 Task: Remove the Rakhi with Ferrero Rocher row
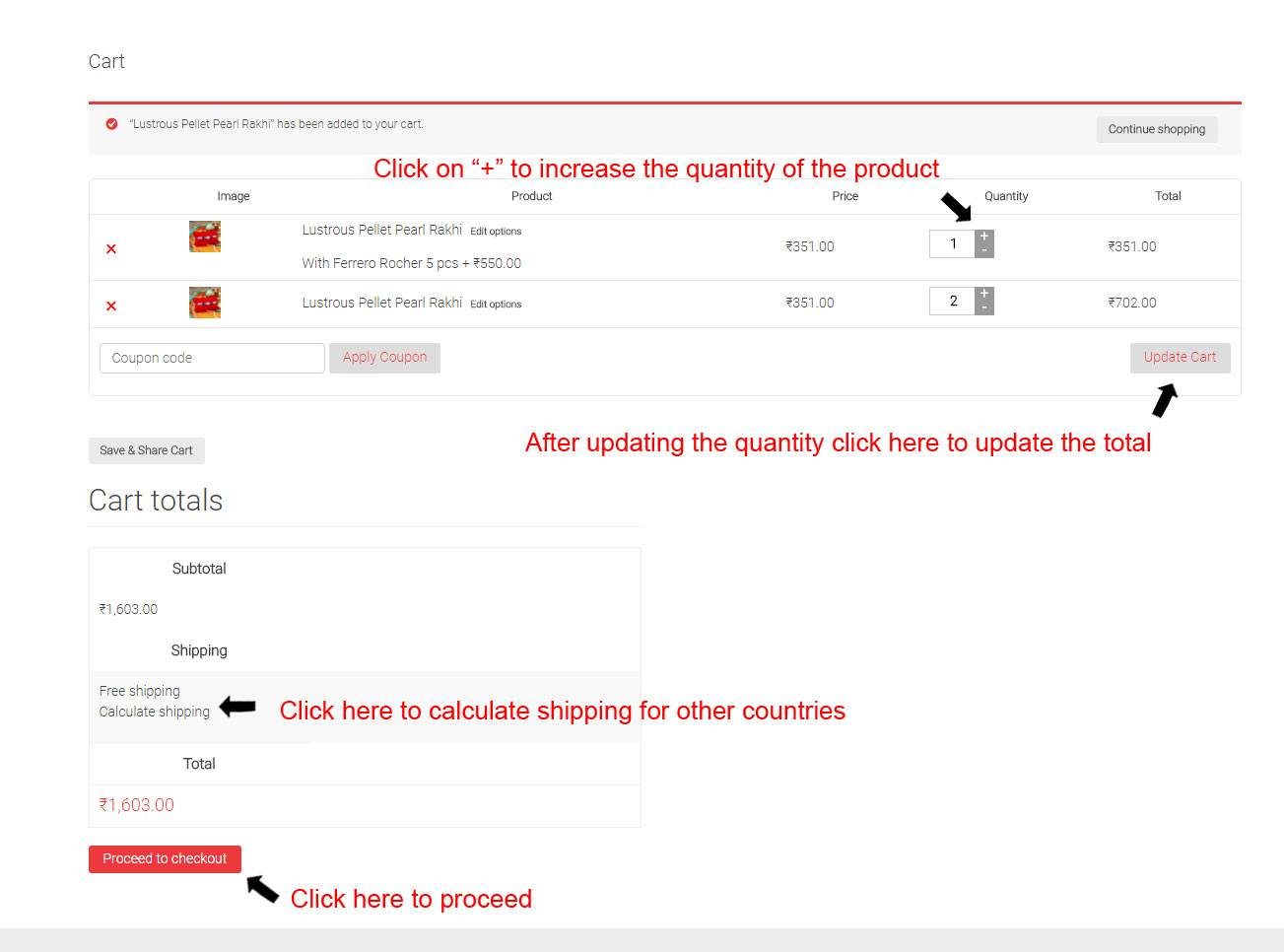pos(111,249)
